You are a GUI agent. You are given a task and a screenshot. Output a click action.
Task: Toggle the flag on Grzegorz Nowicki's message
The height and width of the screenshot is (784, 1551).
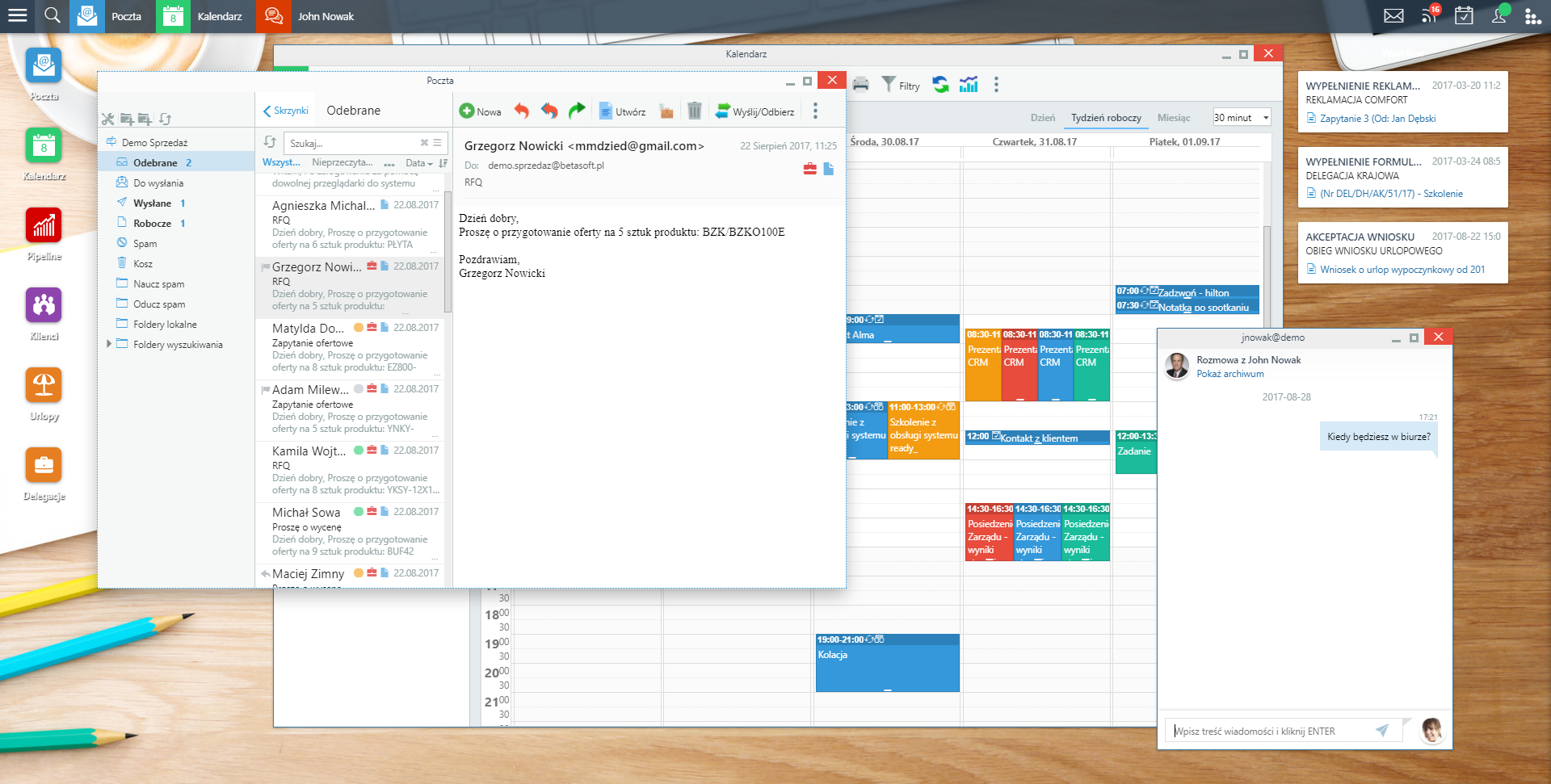click(265, 266)
